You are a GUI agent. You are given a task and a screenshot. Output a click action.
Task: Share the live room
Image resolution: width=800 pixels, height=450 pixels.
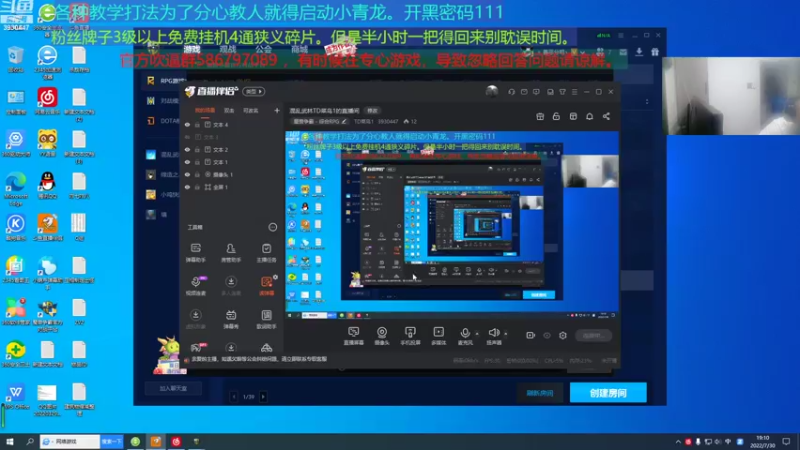(x=606, y=116)
